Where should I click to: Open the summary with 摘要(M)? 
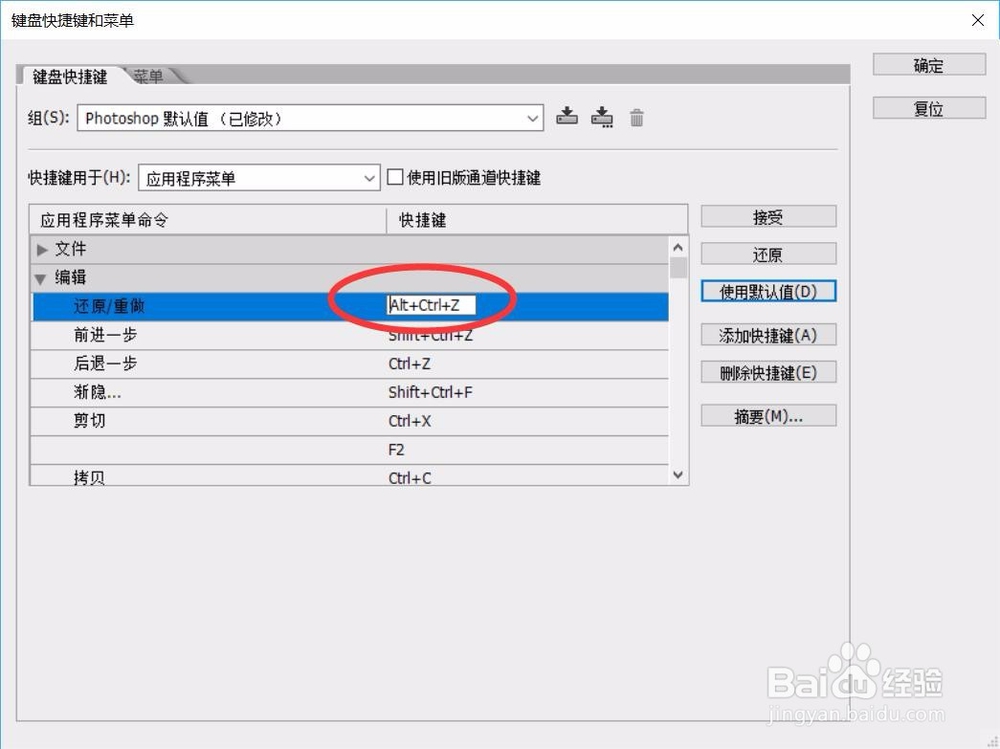768,415
